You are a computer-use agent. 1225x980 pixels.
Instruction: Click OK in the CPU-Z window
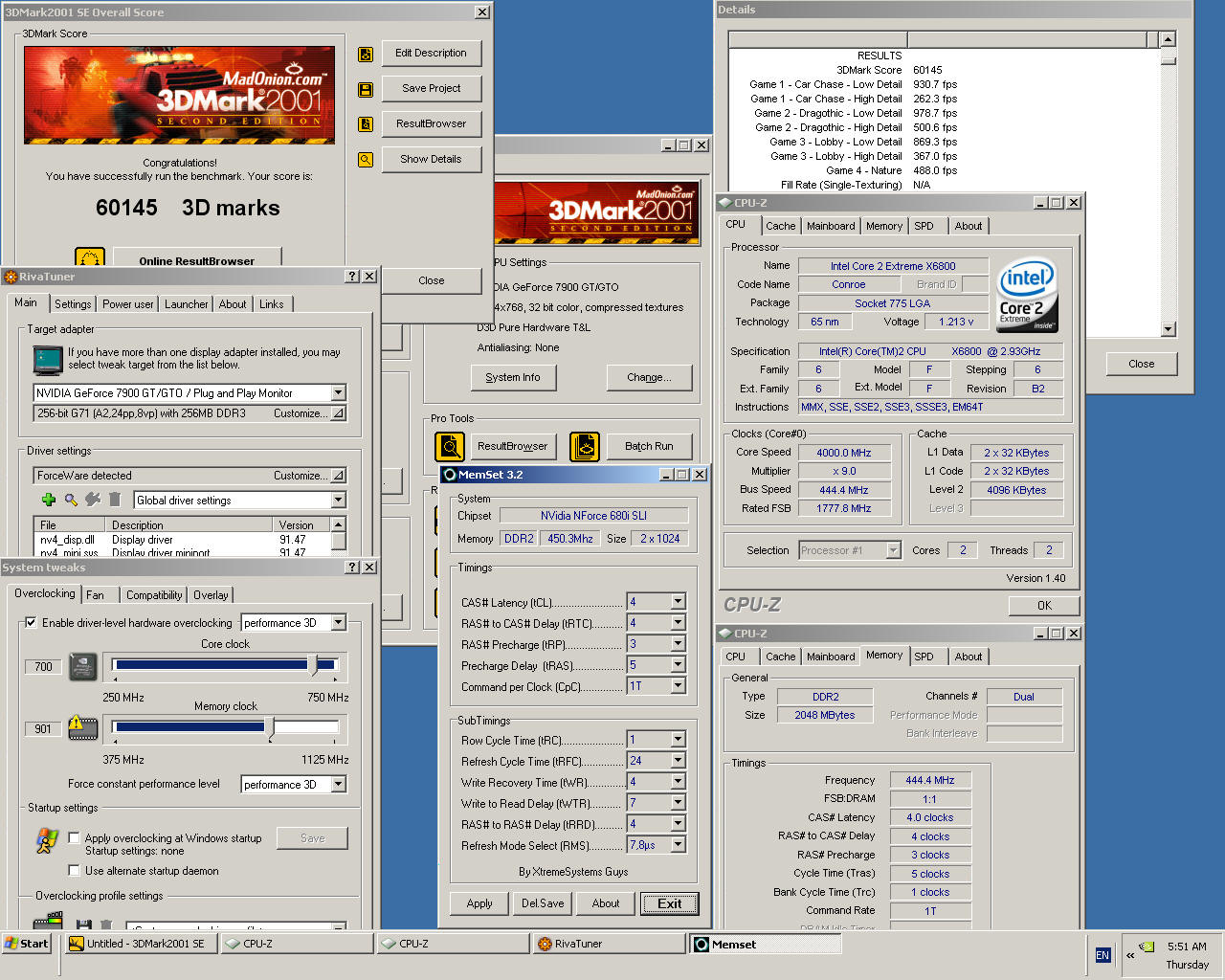coord(1044,606)
